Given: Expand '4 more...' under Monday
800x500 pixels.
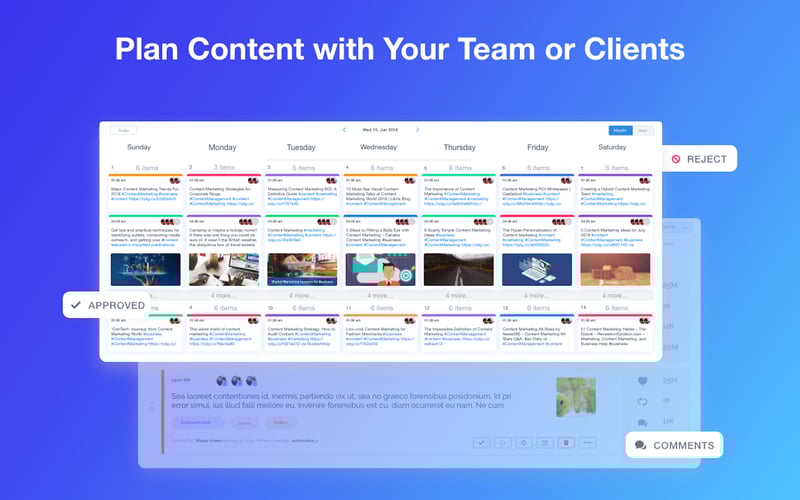Looking at the screenshot, I should 223,295.
